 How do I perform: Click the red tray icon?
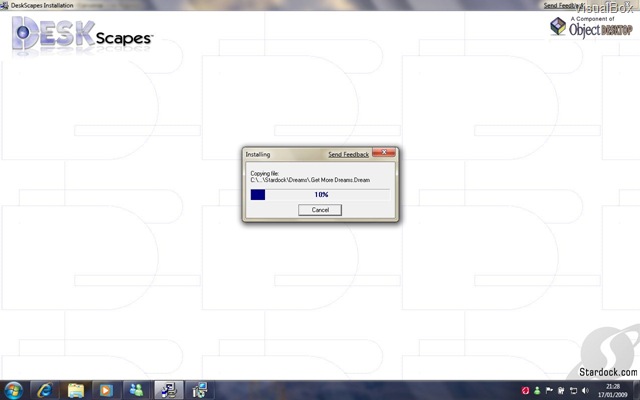(525, 391)
